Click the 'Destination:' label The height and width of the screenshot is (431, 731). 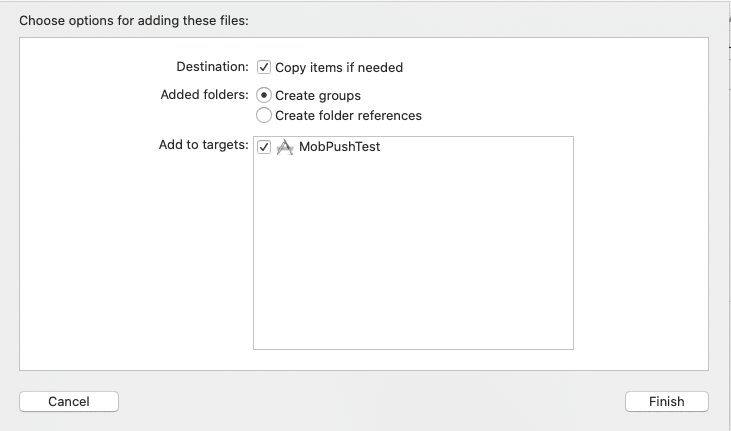(212, 67)
